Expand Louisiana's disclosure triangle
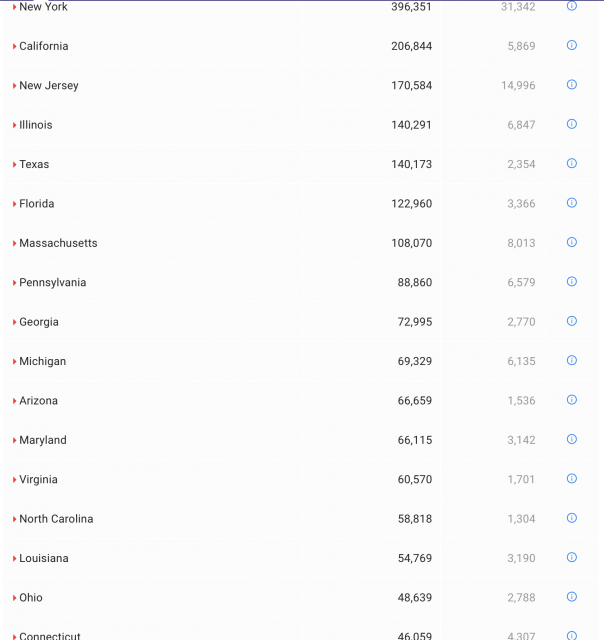Viewport: 604px width, 640px height. point(14,559)
